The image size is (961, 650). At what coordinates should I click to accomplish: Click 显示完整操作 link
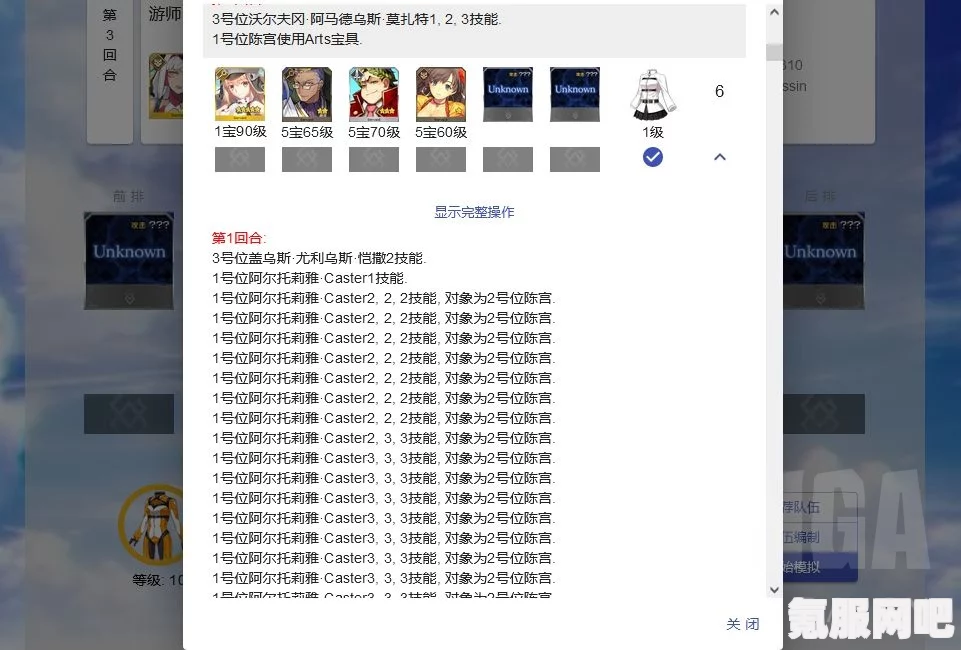pos(474,213)
